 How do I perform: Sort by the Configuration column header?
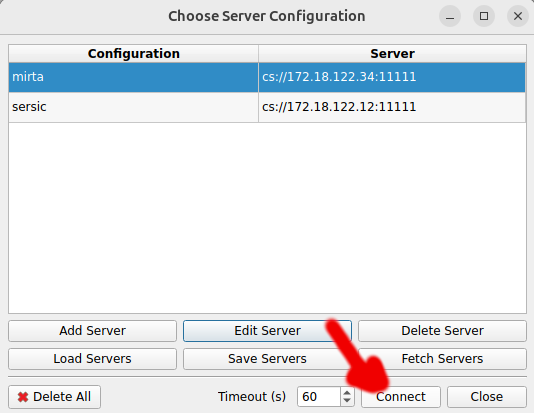134,54
